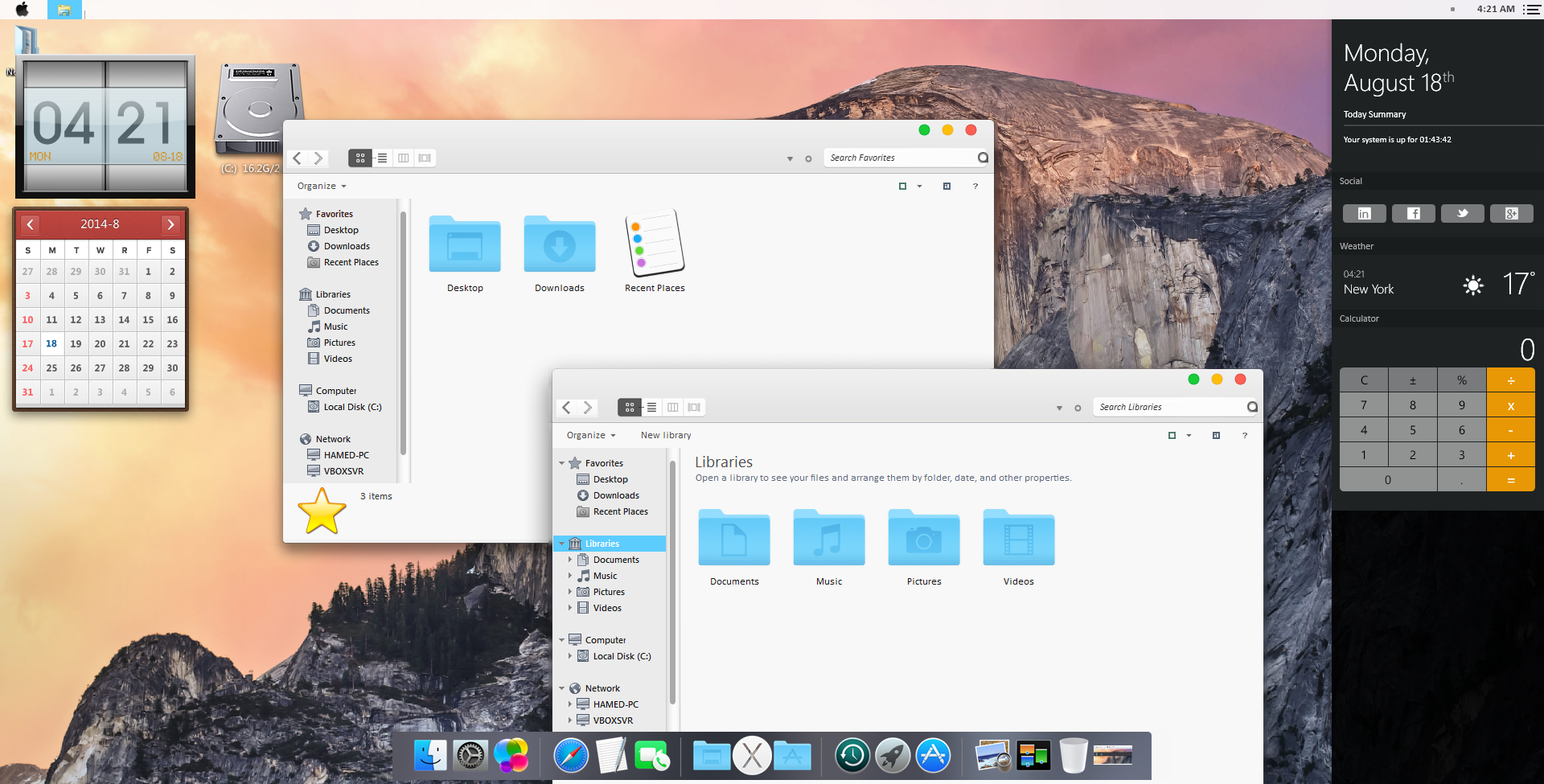Click the Libraries window sidebar scrollbar
The height and width of the screenshot is (784, 1544).
pos(672,581)
